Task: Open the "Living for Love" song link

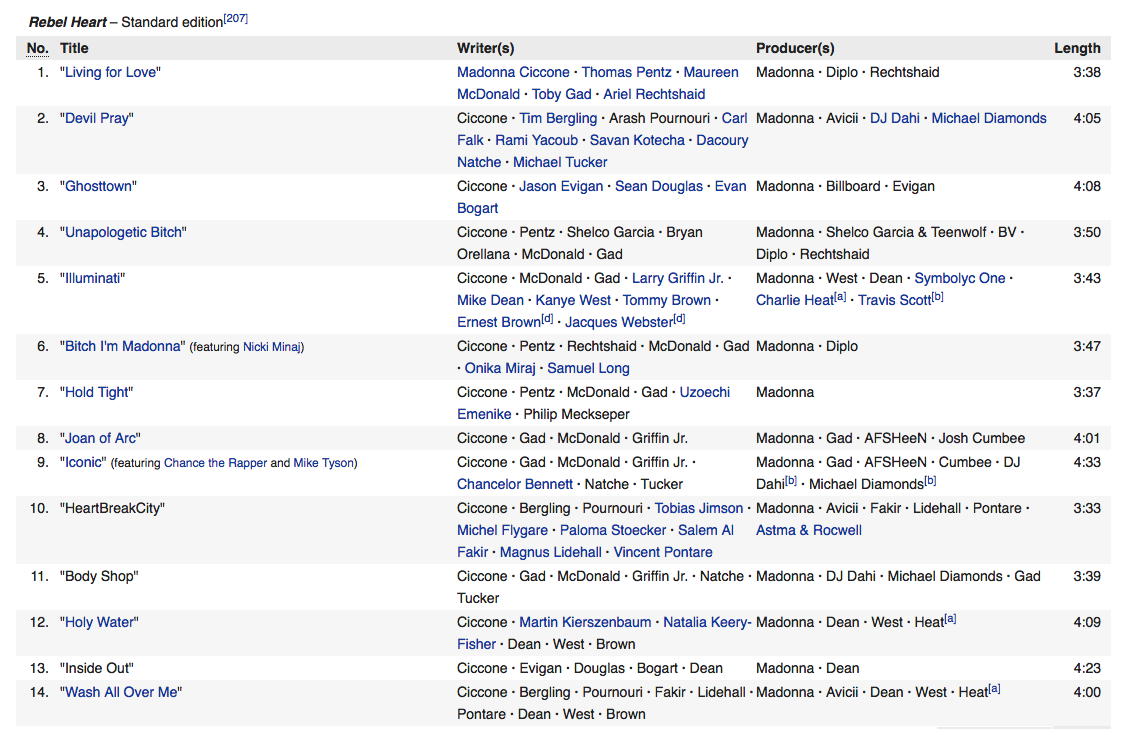Action: coord(112,72)
